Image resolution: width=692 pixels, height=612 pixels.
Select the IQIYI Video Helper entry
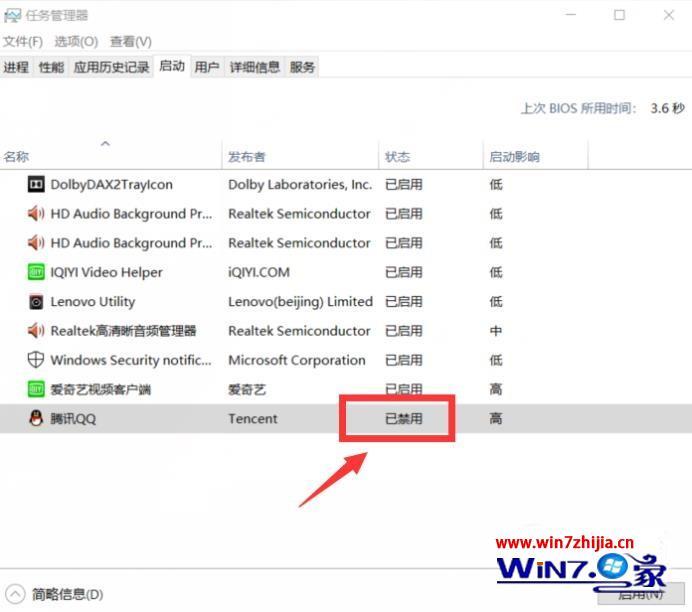coord(106,272)
